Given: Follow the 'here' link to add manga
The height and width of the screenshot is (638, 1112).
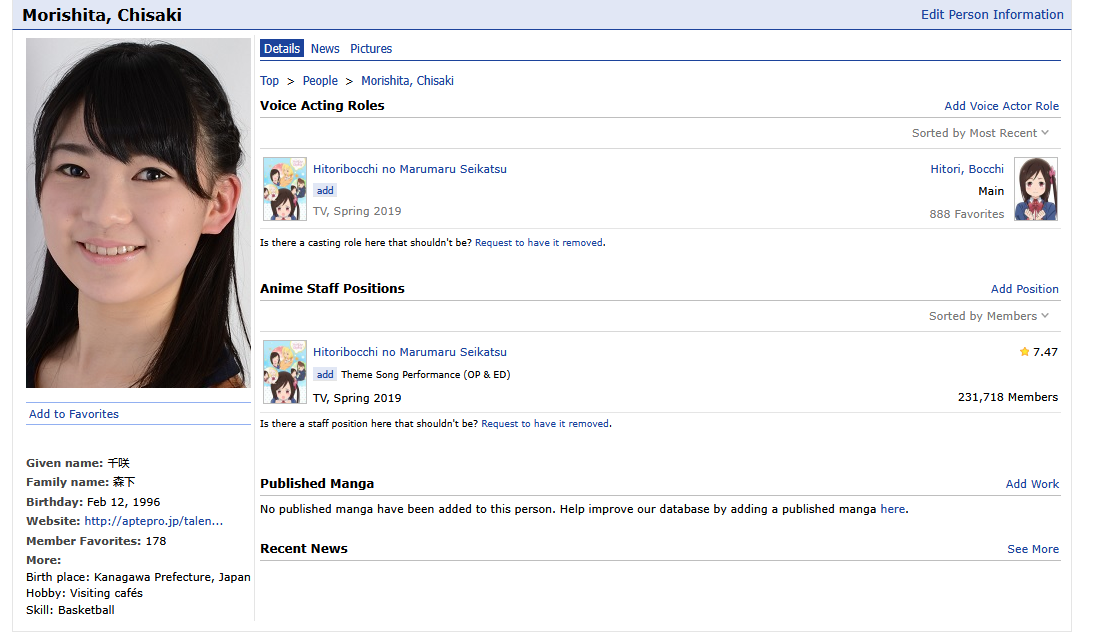Looking at the screenshot, I should pyautogui.click(x=892, y=509).
